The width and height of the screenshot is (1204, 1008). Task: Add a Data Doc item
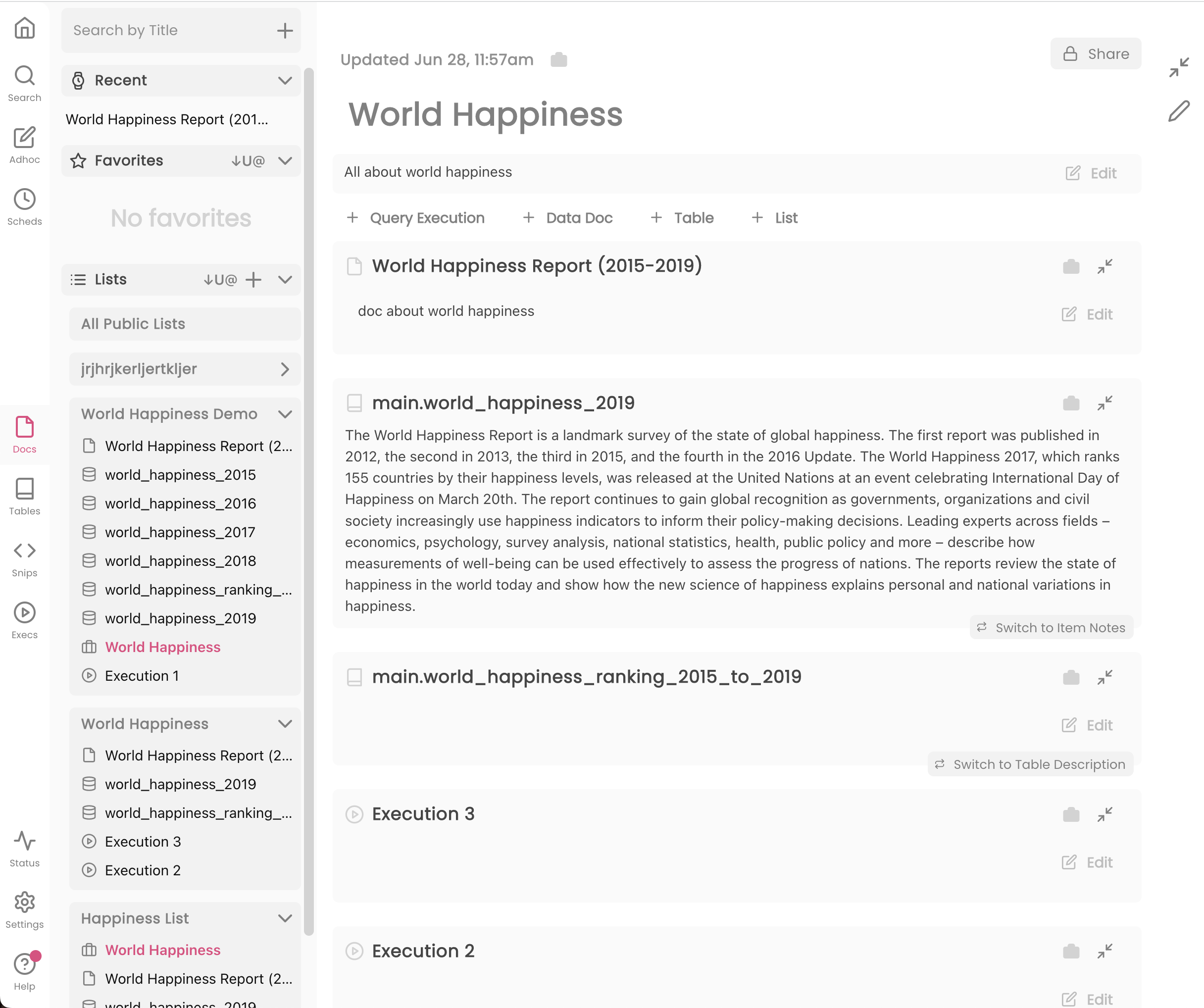click(568, 218)
